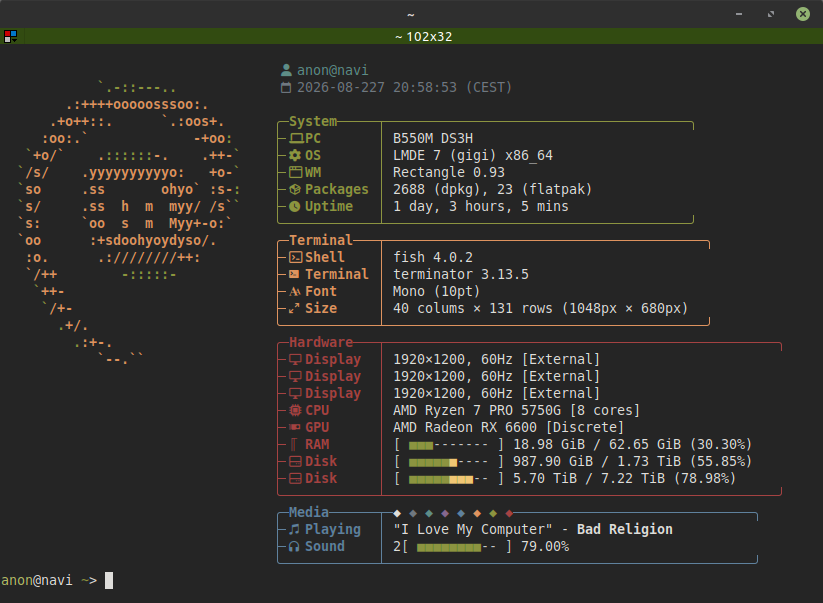Click the white diamond color swatch
823x603 pixels.
coord(397,513)
